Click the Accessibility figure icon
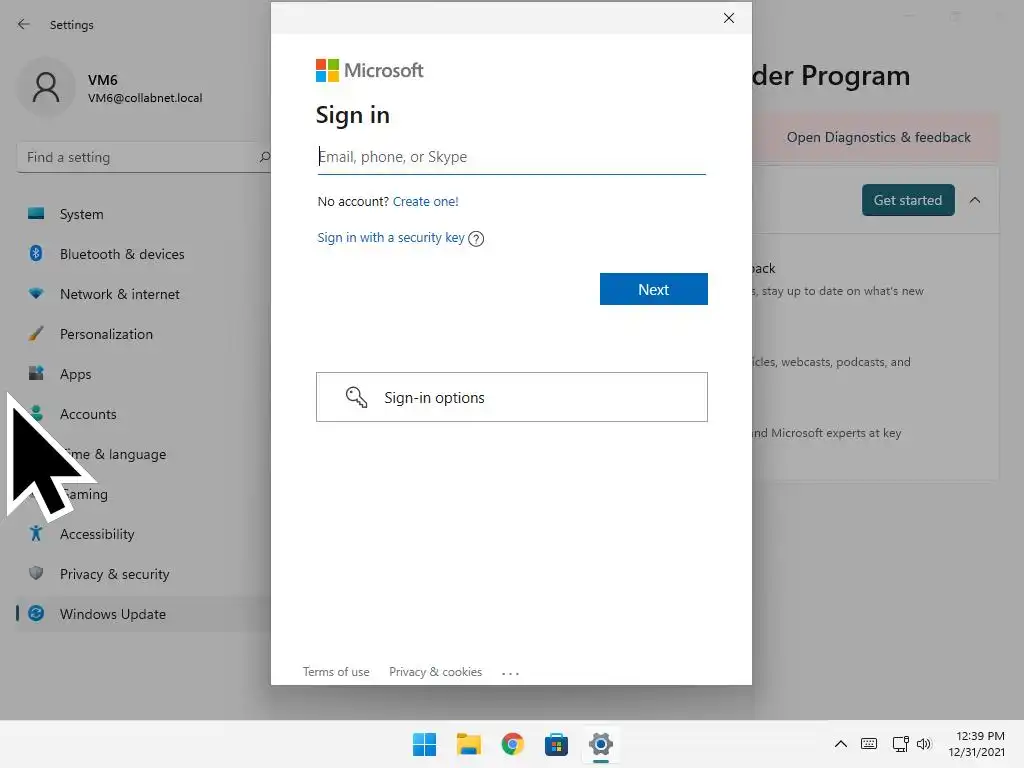This screenshot has width=1024, height=768. coord(36,534)
